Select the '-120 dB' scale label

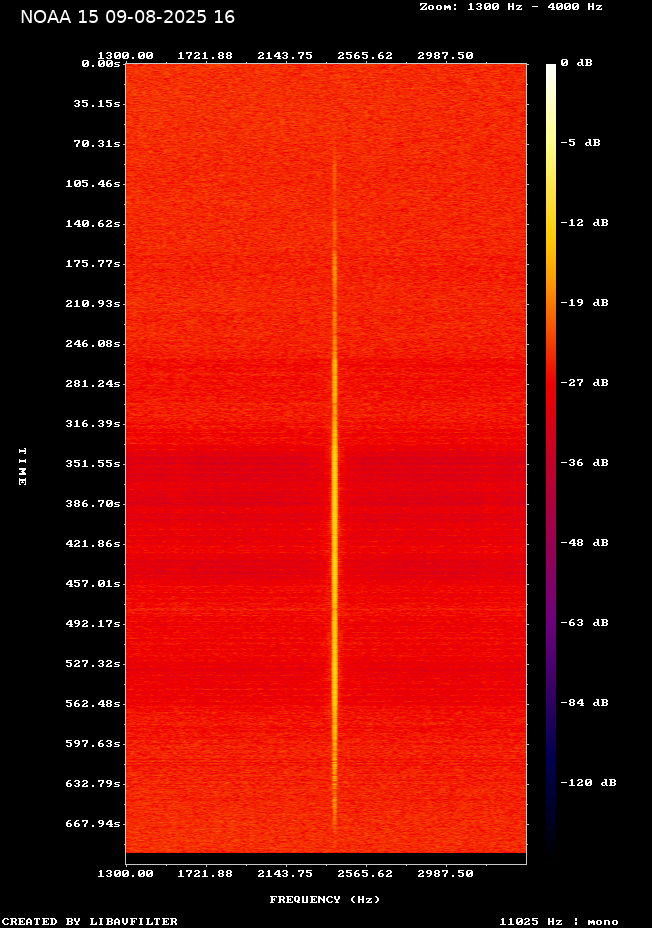(x=589, y=782)
